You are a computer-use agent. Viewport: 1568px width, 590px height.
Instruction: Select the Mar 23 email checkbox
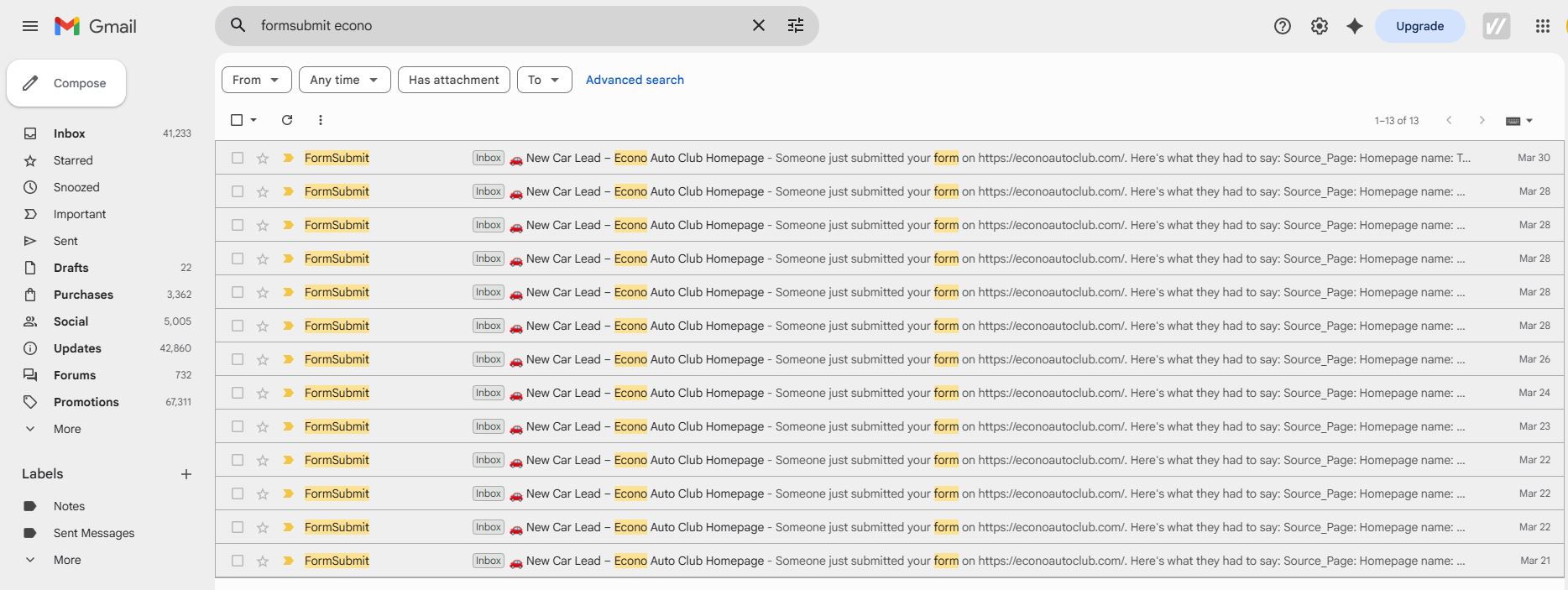point(238,426)
